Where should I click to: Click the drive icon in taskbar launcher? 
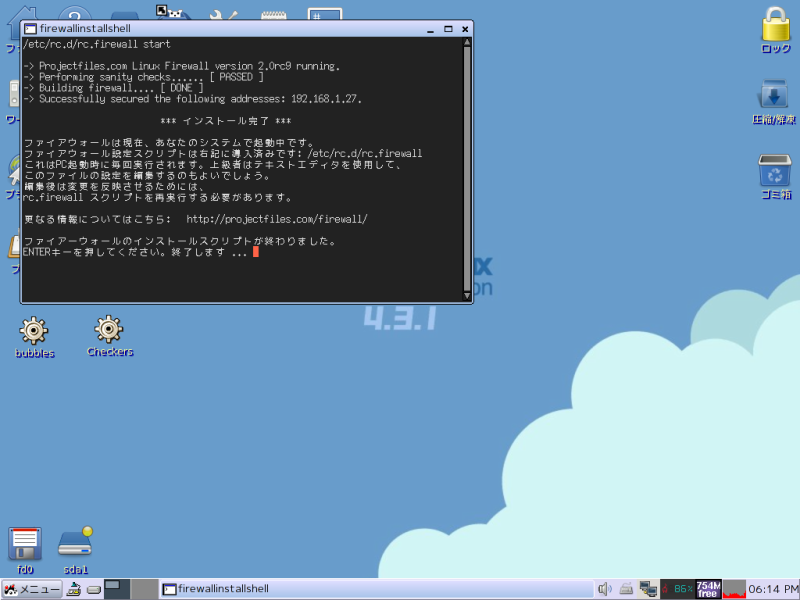point(93,590)
